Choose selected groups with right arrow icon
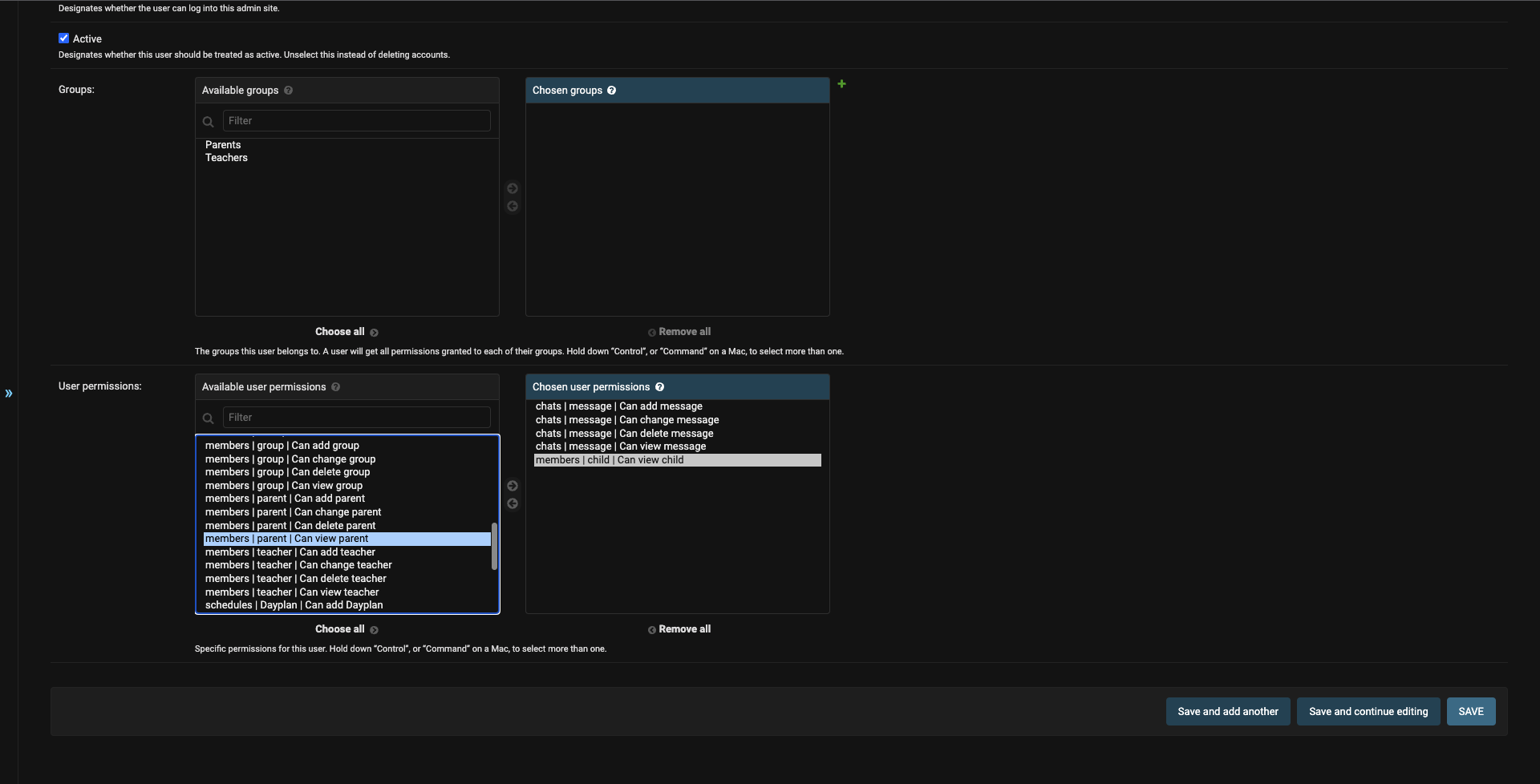The height and width of the screenshot is (784, 1540). tap(513, 188)
